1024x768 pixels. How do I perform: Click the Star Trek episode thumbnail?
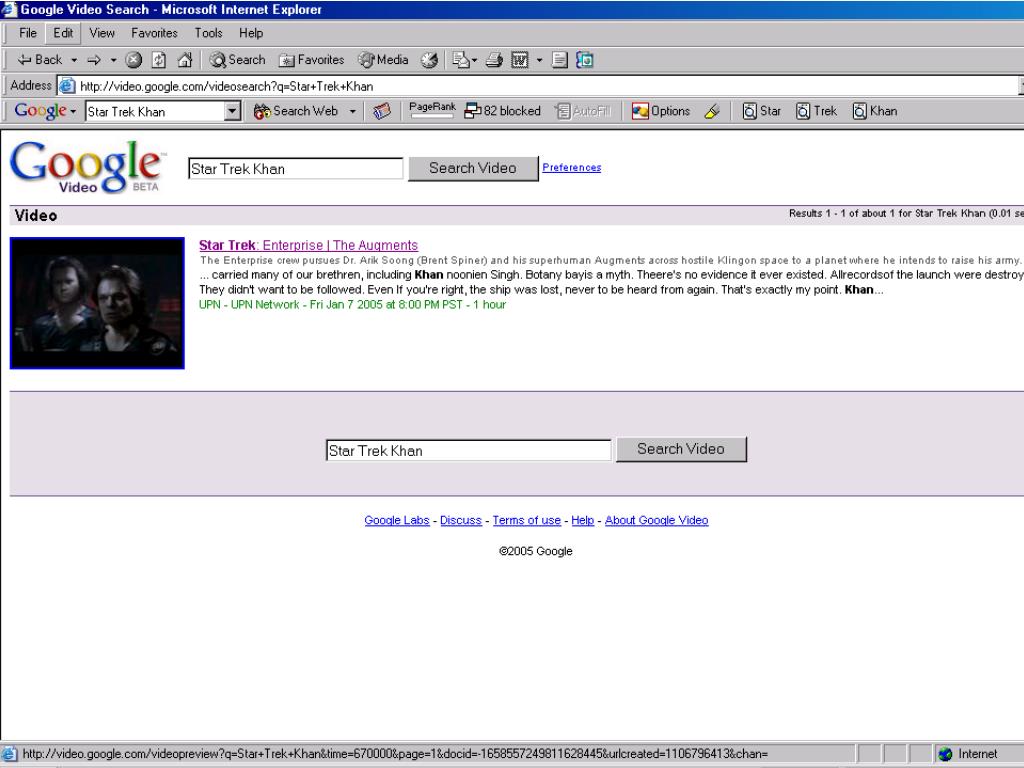97,303
